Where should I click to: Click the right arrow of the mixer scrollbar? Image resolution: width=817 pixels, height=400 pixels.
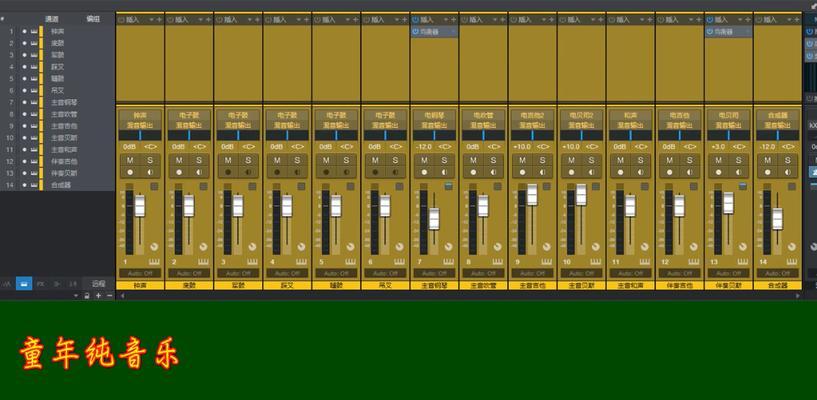point(797,295)
